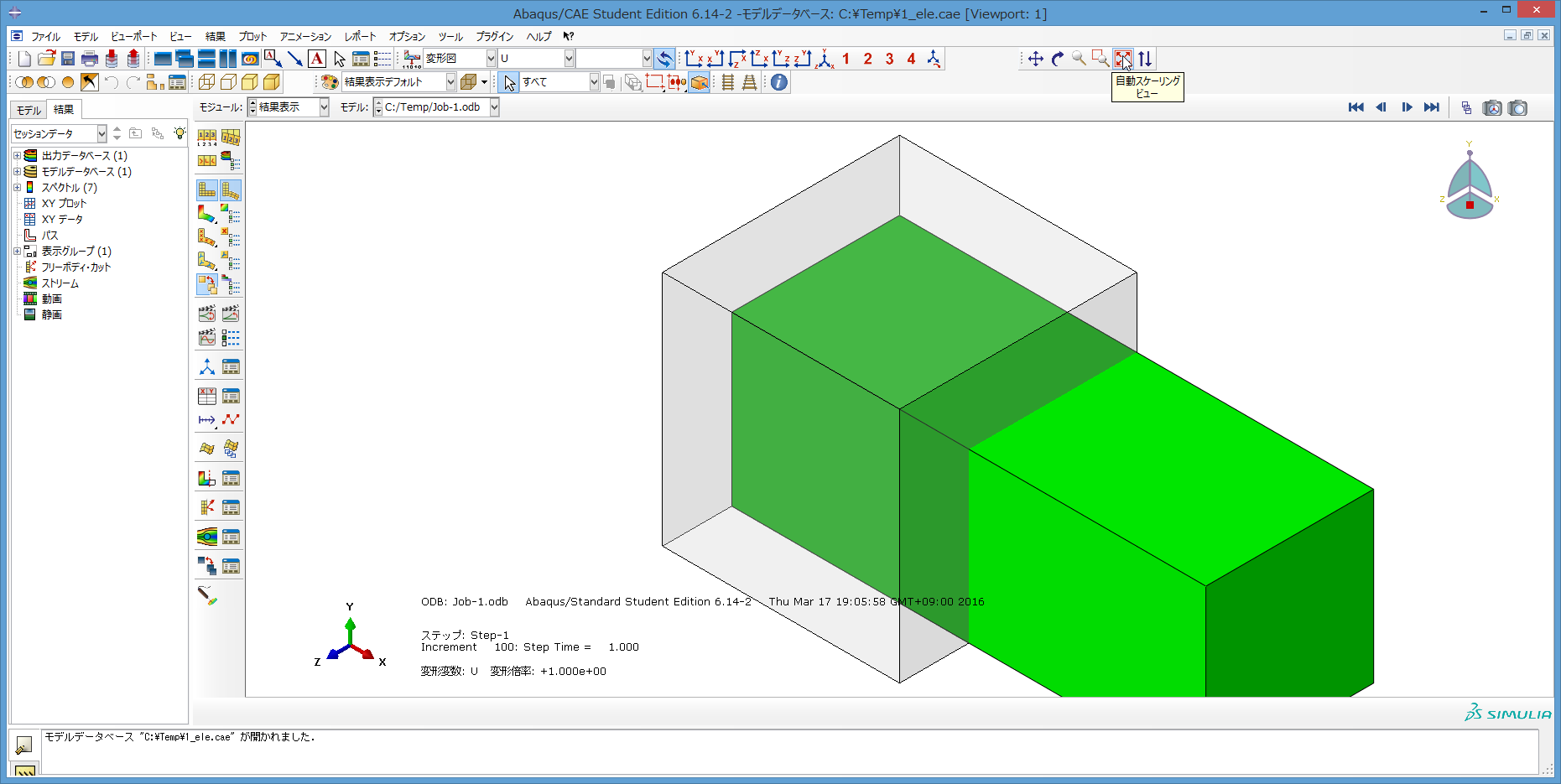Print the viewport using the printer icon
This screenshot has height=784, width=1561.
pos(90,59)
